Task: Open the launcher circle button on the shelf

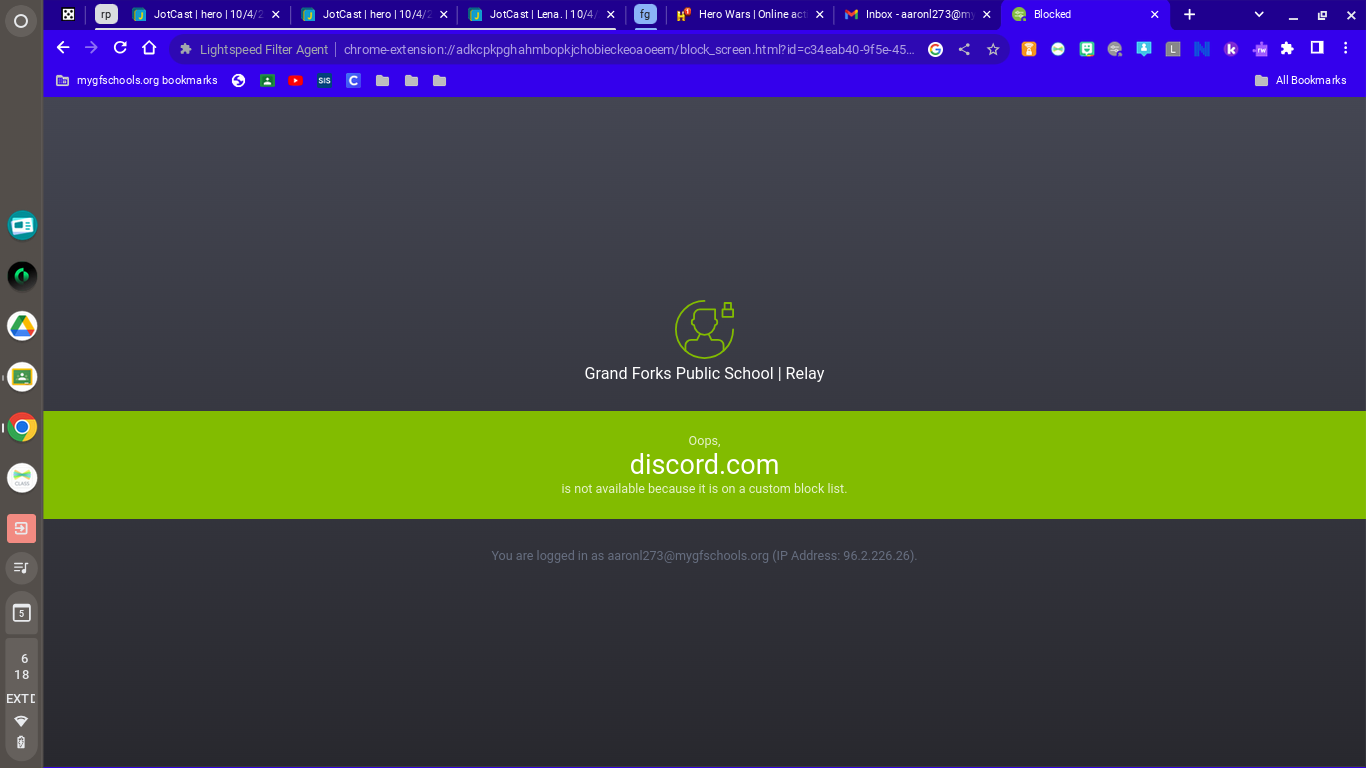Action: pos(21,22)
